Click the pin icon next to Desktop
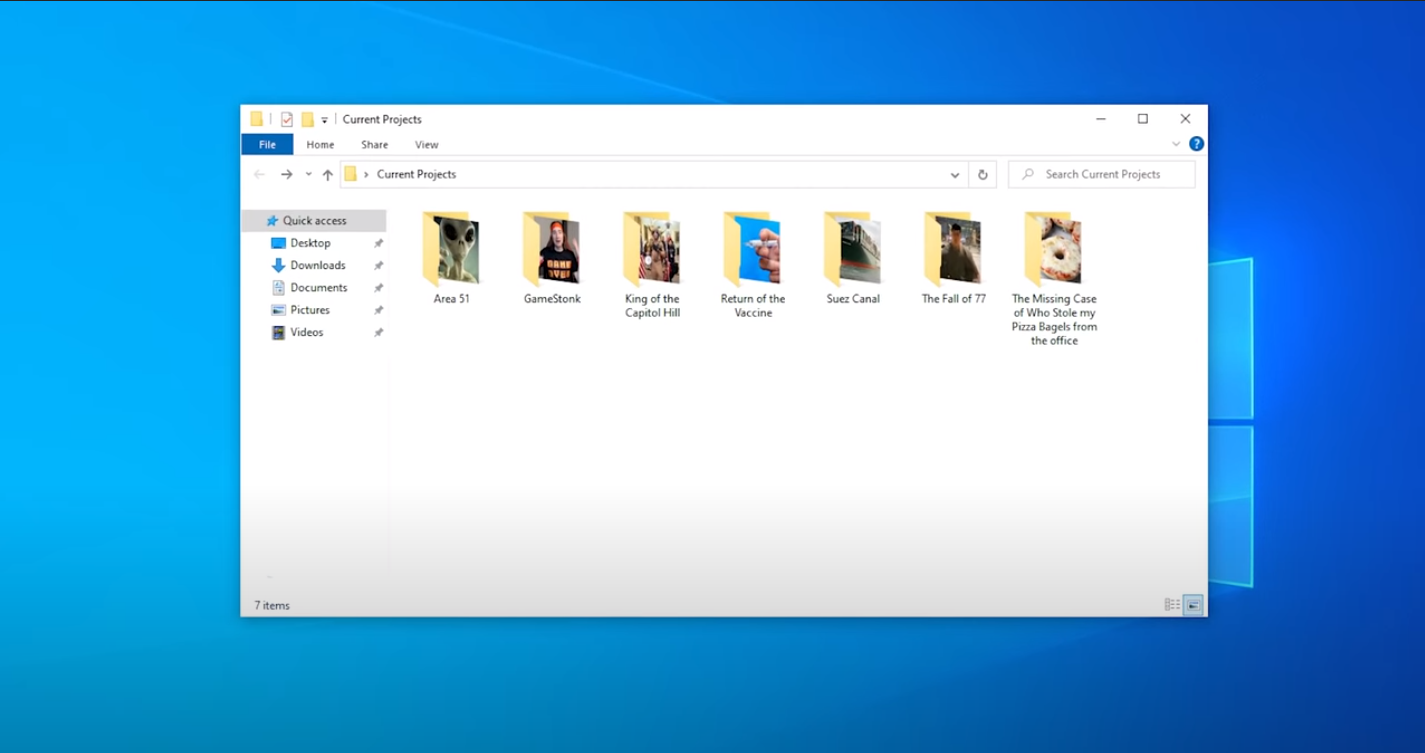The height and width of the screenshot is (753, 1425). (x=378, y=244)
